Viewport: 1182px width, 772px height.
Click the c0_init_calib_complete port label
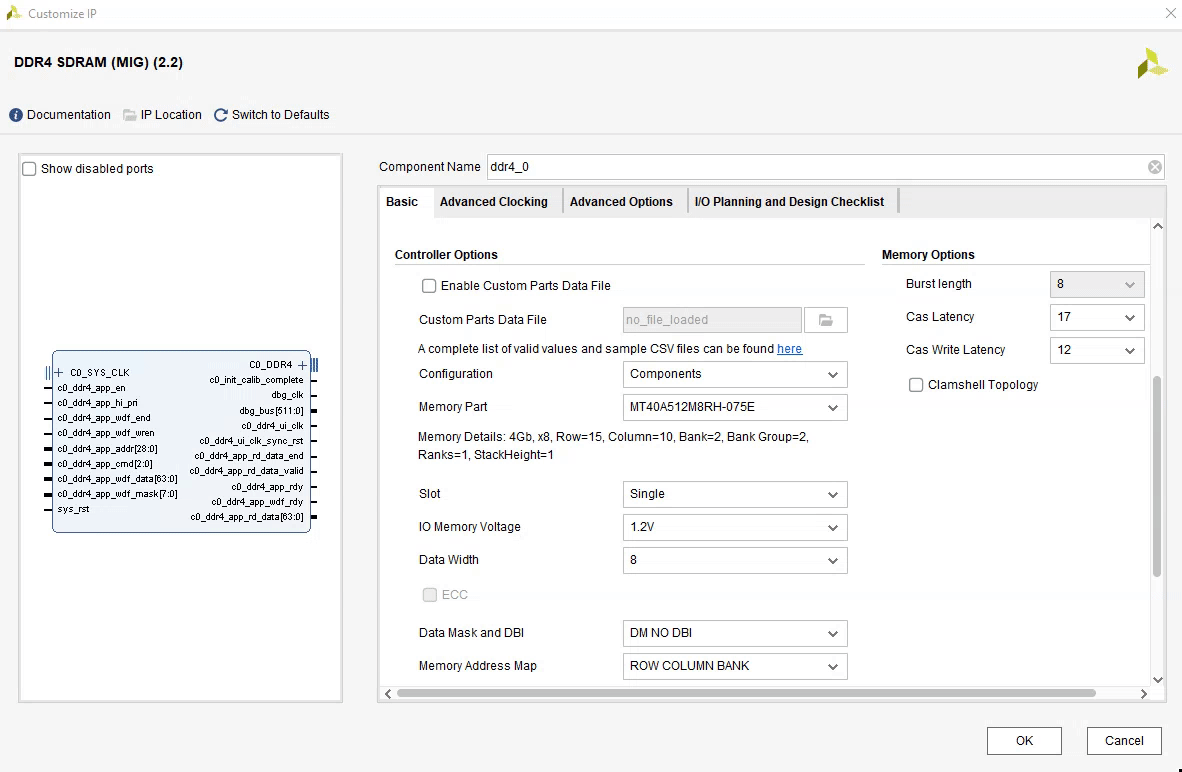click(256, 380)
